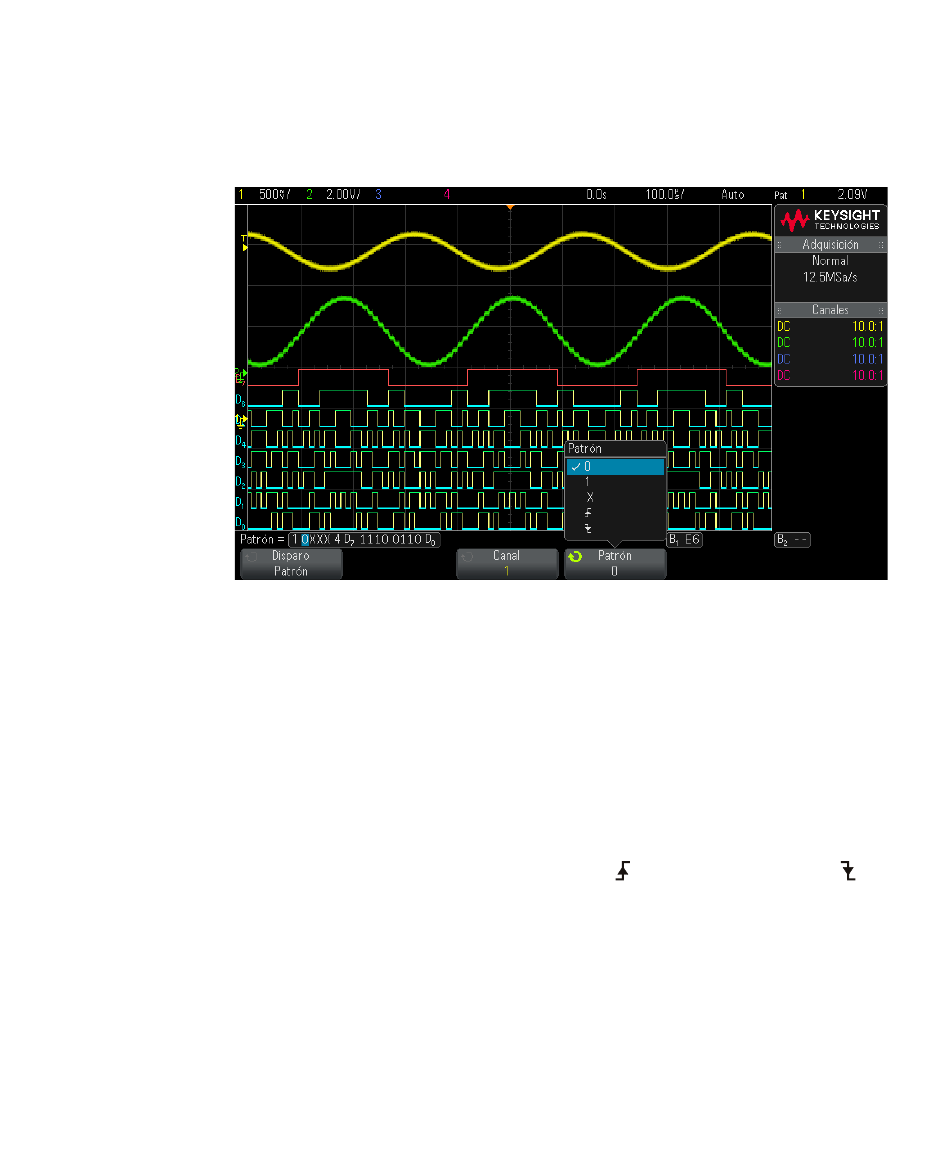The image size is (950, 1165).
Task: Open the Canal 1 softkey
Action: coord(507,563)
